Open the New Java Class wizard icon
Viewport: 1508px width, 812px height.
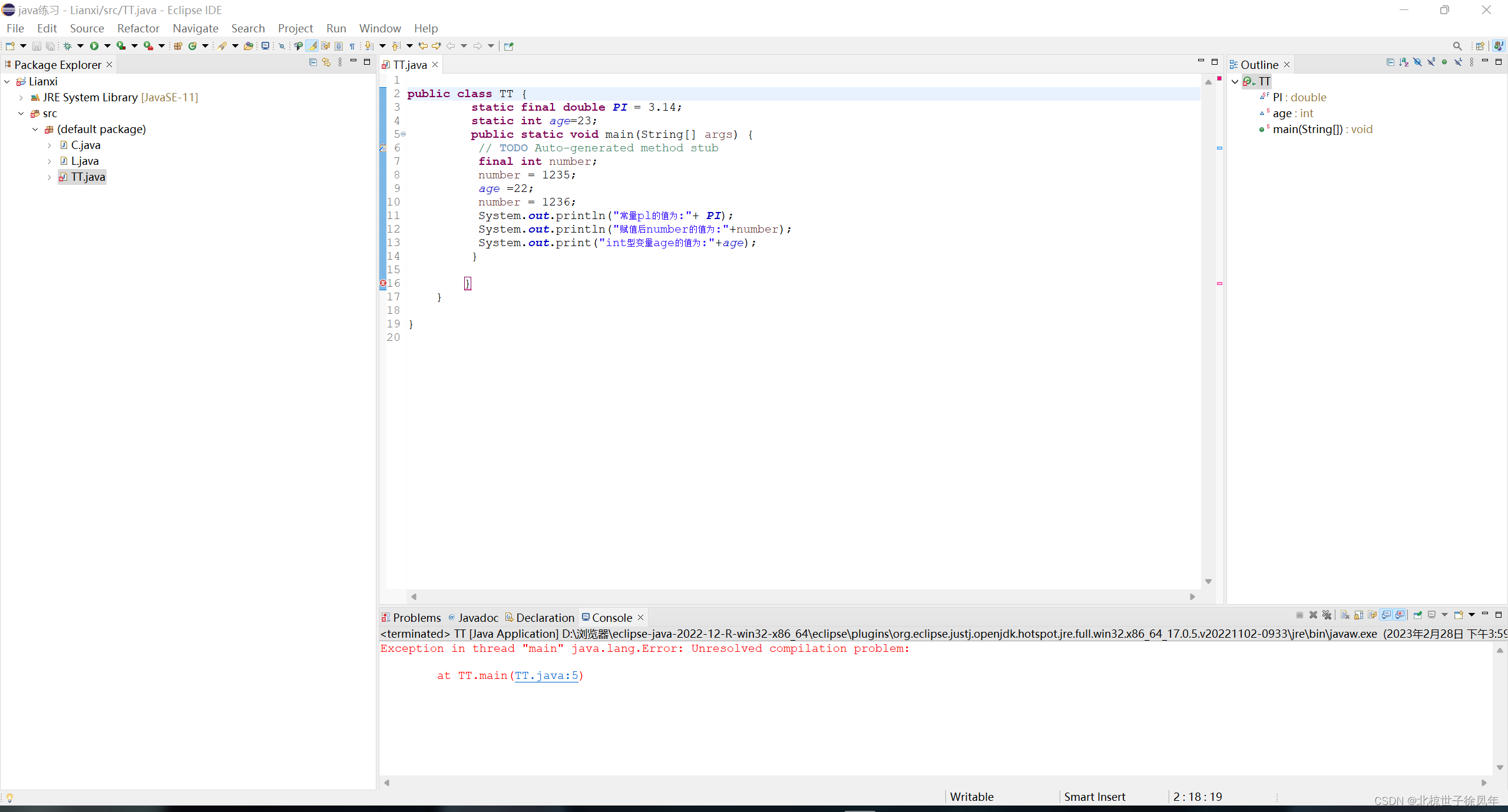coord(192,46)
